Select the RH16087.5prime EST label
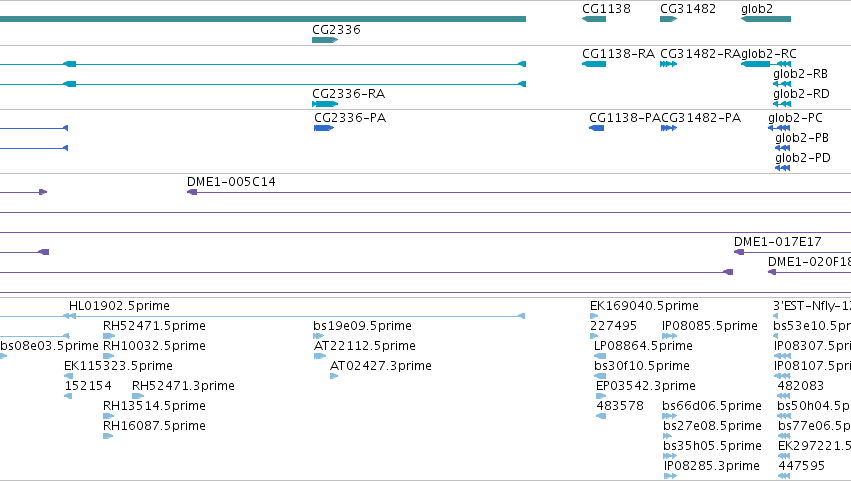The width and height of the screenshot is (851, 481). tap(154, 426)
